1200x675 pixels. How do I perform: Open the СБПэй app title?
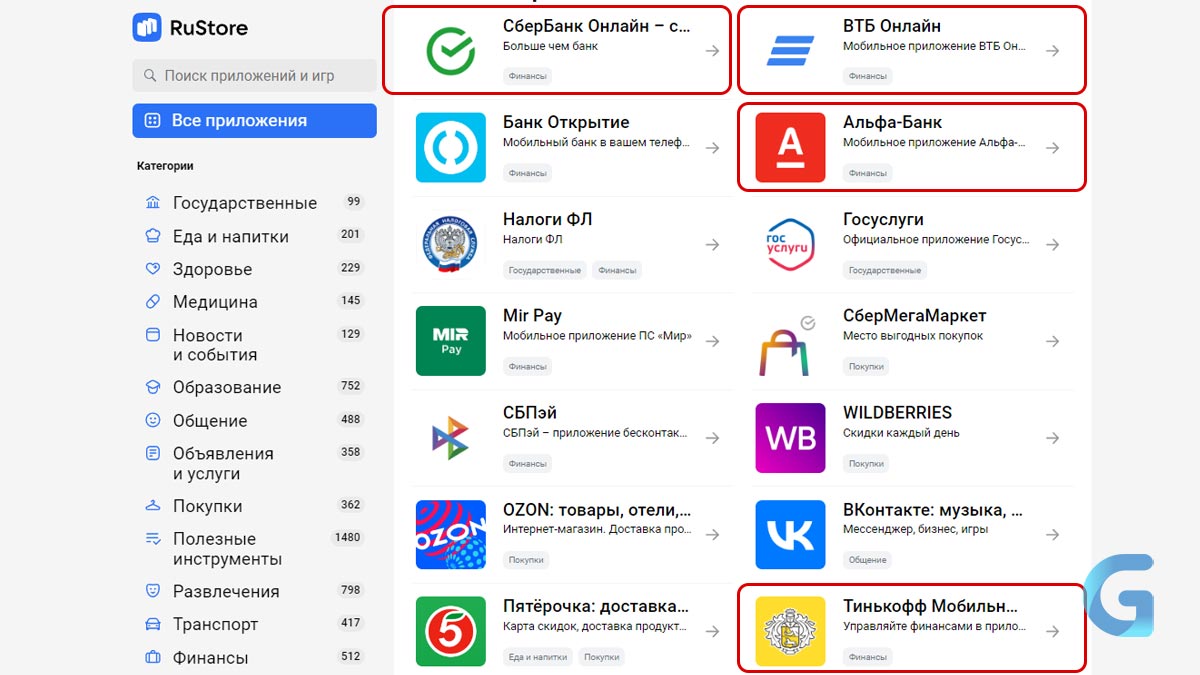[x=530, y=412]
